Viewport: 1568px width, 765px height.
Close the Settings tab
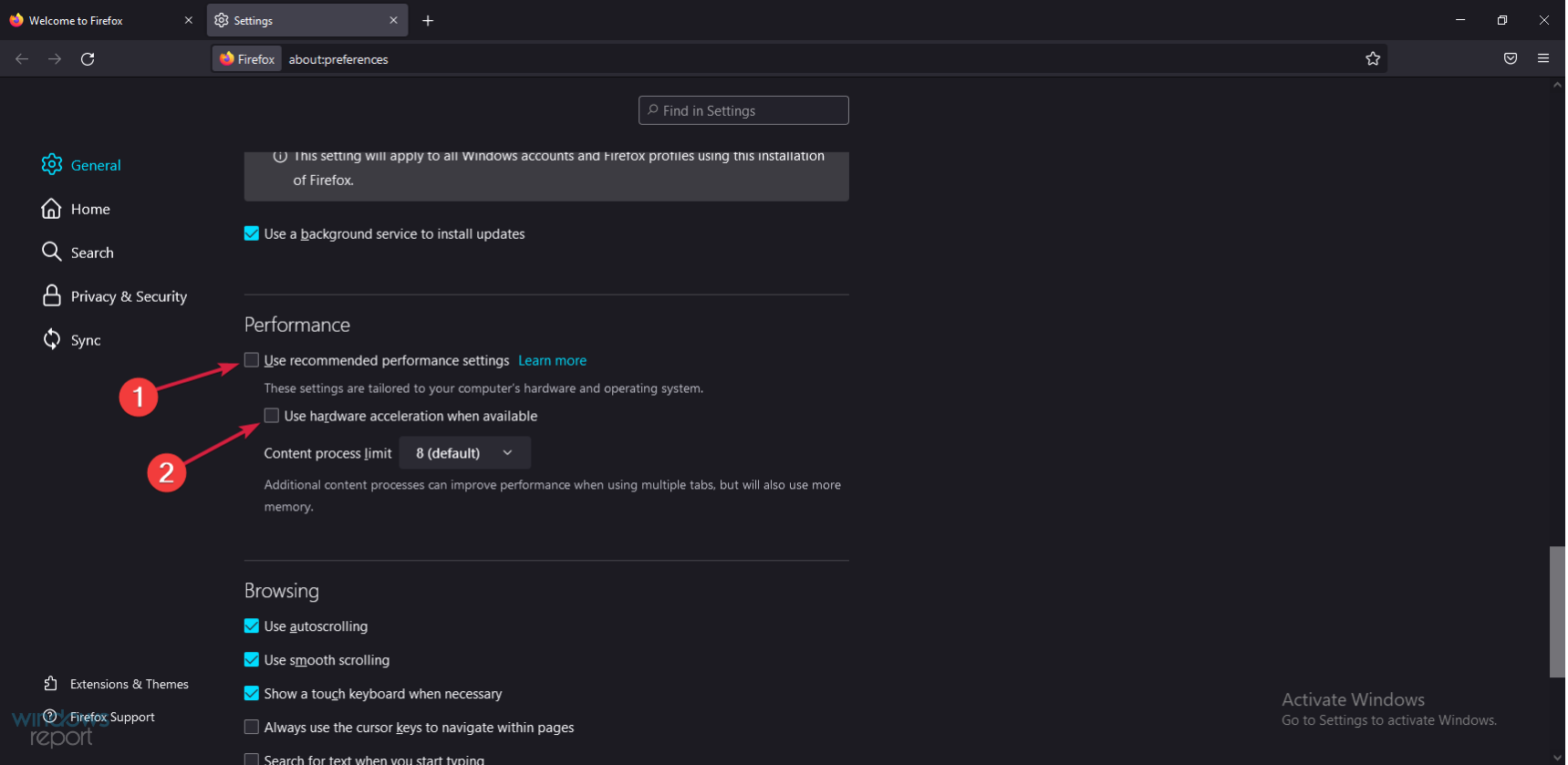click(x=393, y=20)
